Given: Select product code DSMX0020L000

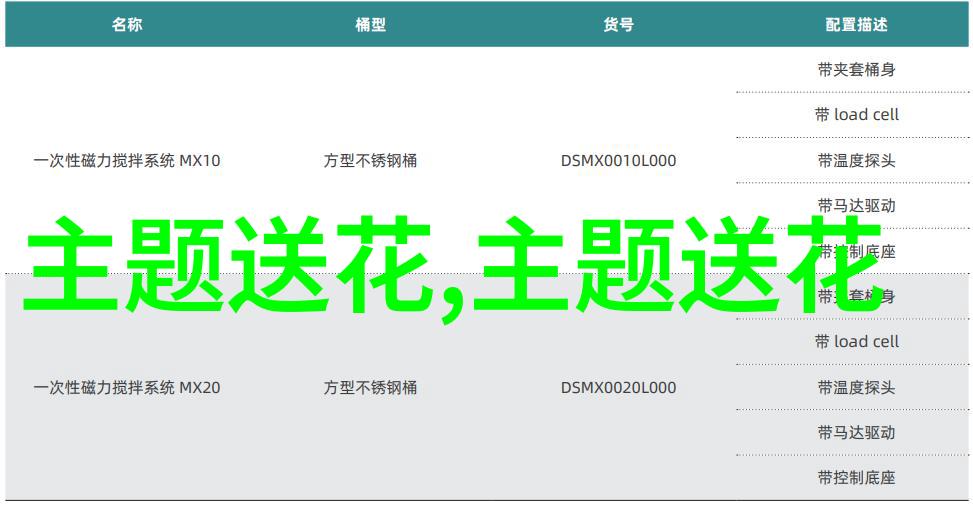Looking at the screenshot, I should click(618, 387).
